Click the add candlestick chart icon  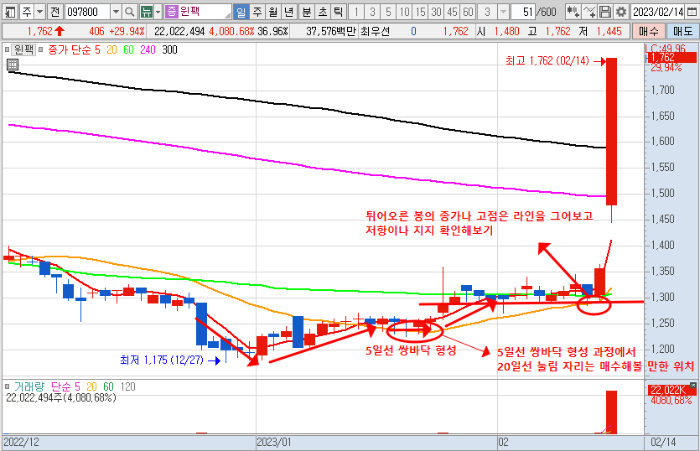pyautogui.click(x=573, y=12)
